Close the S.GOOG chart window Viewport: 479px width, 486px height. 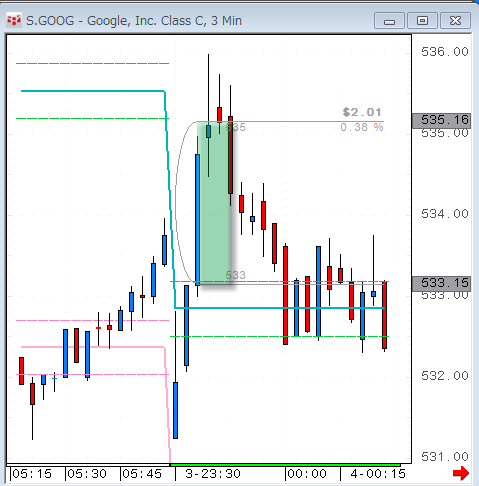click(455, 21)
